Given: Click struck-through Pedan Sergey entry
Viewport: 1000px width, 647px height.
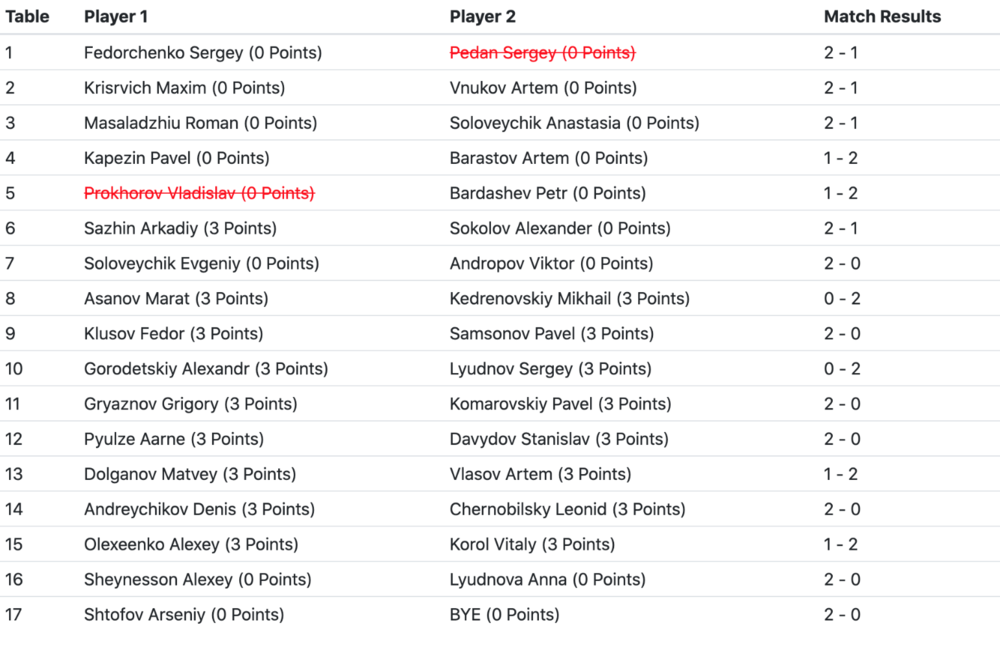Looking at the screenshot, I should [x=542, y=53].
